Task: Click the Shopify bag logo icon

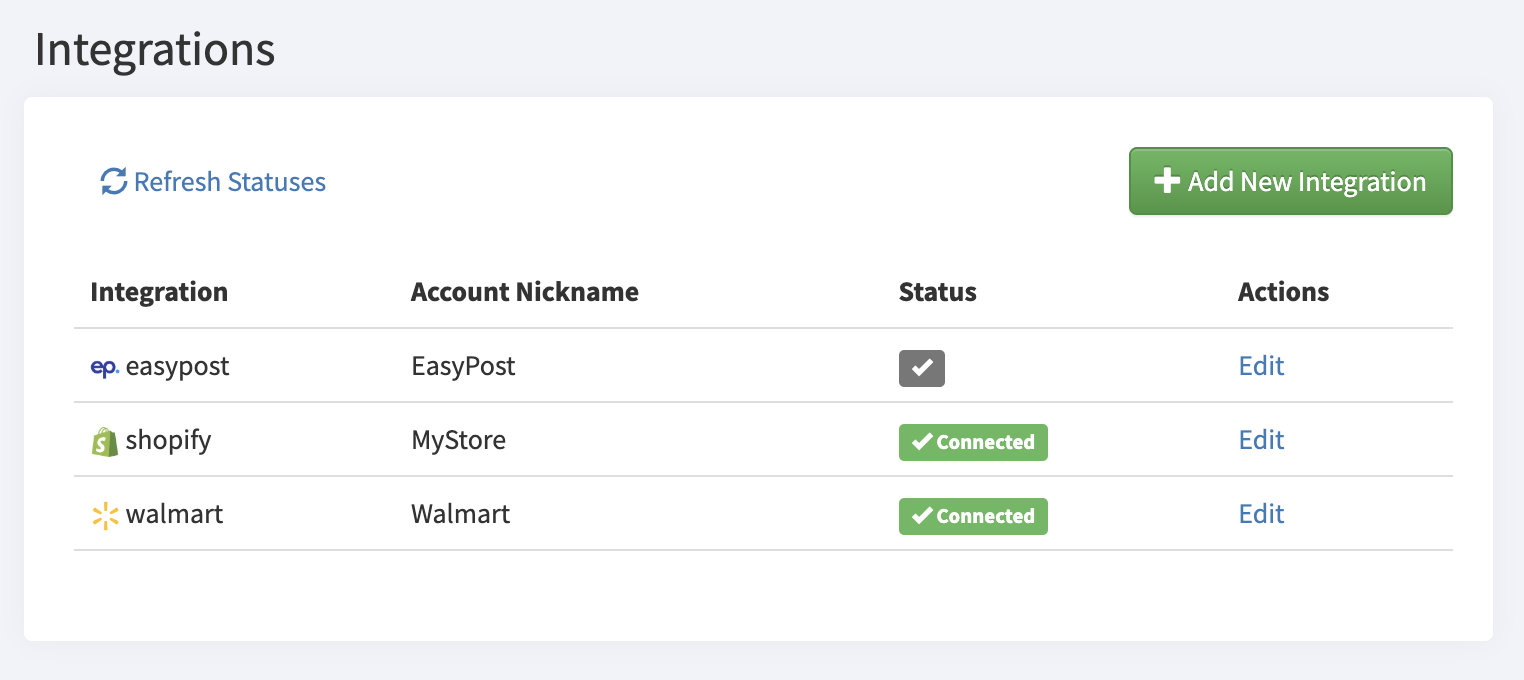Action: 104,441
